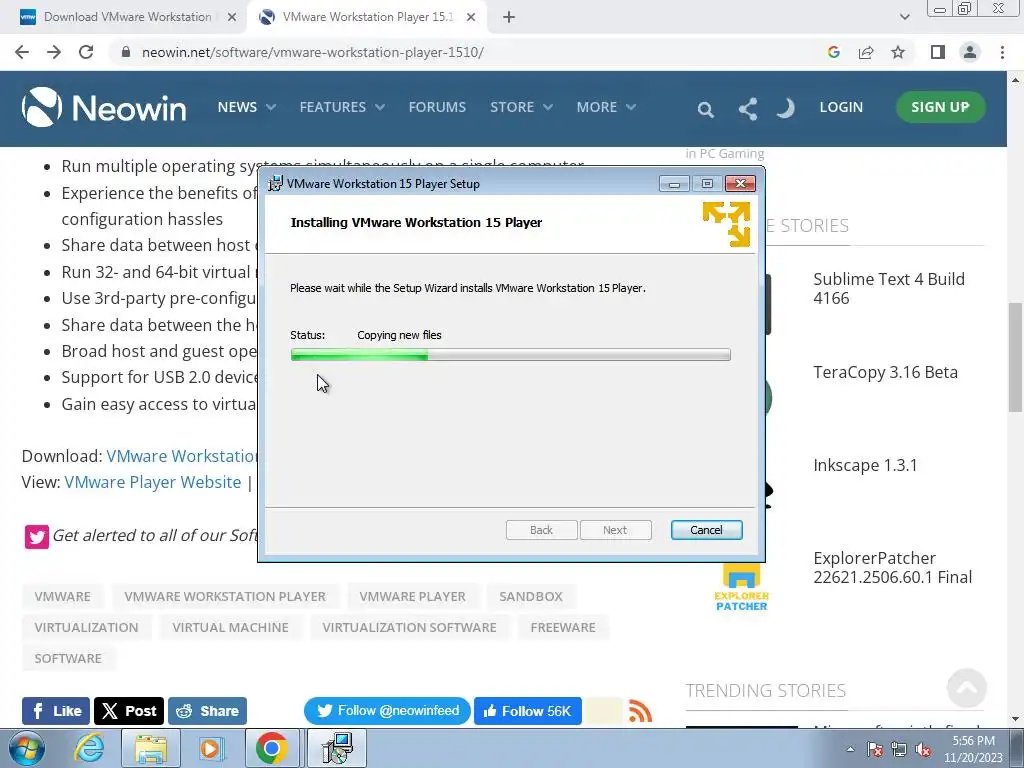The height and width of the screenshot is (768, 1024).
Task: Open Windows Media Player in taskbar
Action: pos(210,748)
